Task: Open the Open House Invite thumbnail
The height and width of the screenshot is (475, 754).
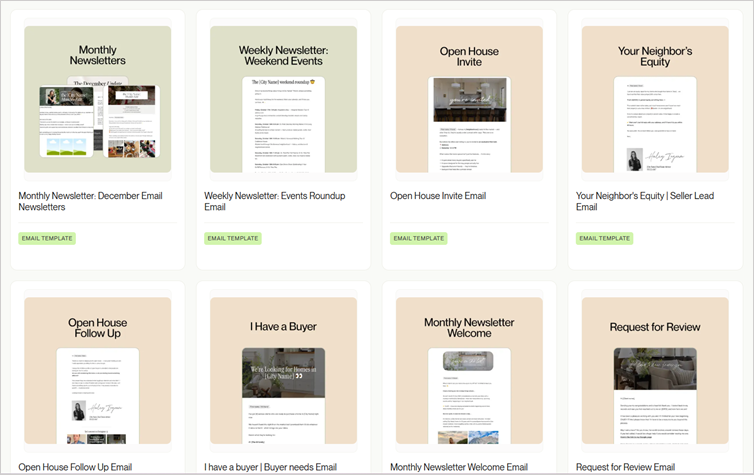Action: point(469,99)
